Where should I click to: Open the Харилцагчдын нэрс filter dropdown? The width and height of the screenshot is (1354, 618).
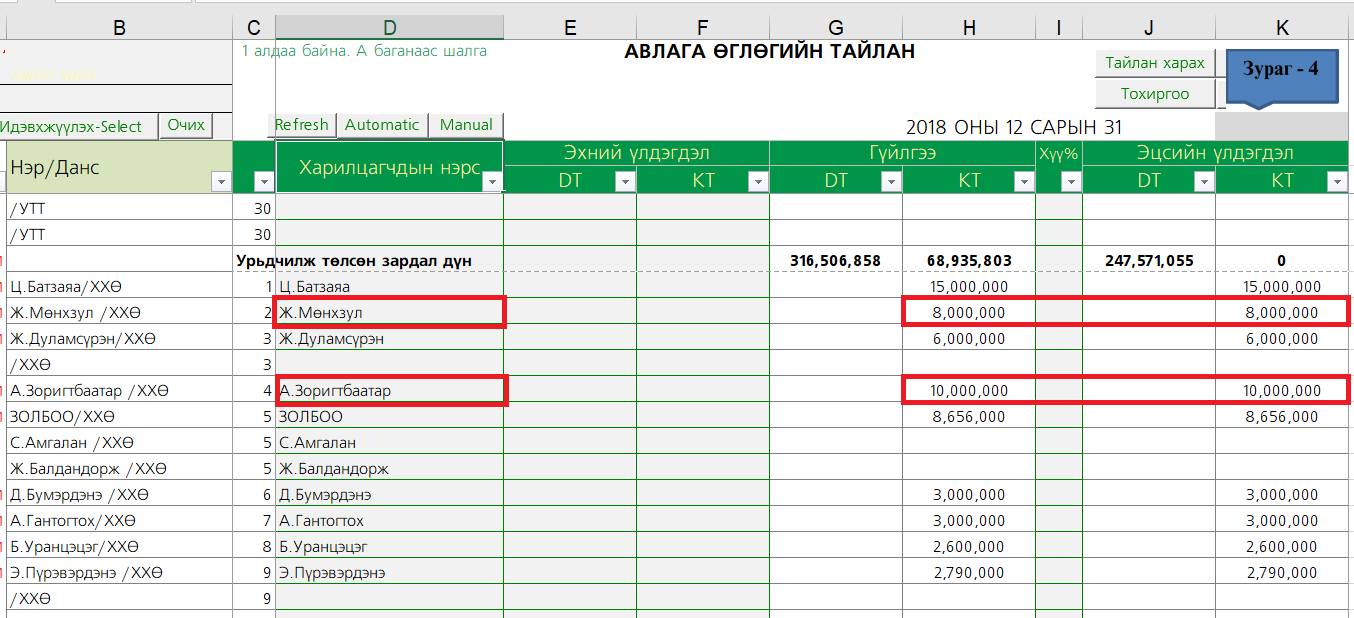pyautogui.click(x=492, y=181)
